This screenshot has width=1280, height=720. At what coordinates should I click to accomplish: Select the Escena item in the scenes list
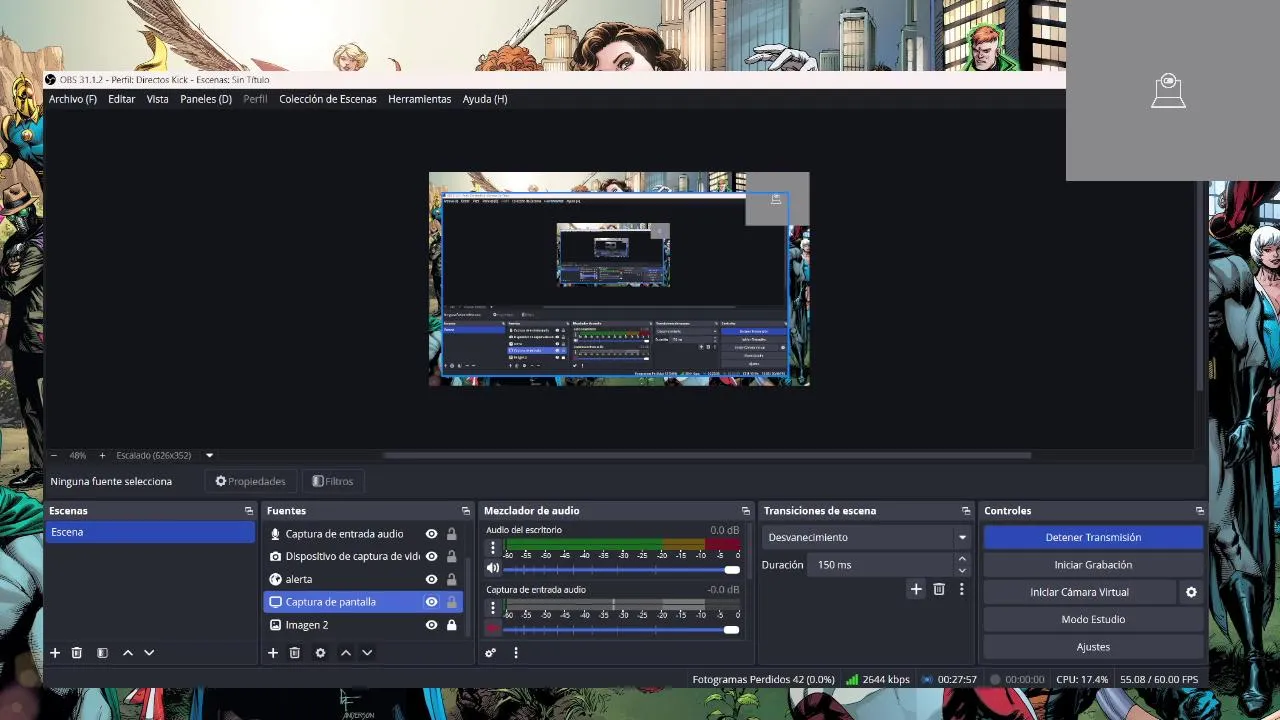click(150, 532)
